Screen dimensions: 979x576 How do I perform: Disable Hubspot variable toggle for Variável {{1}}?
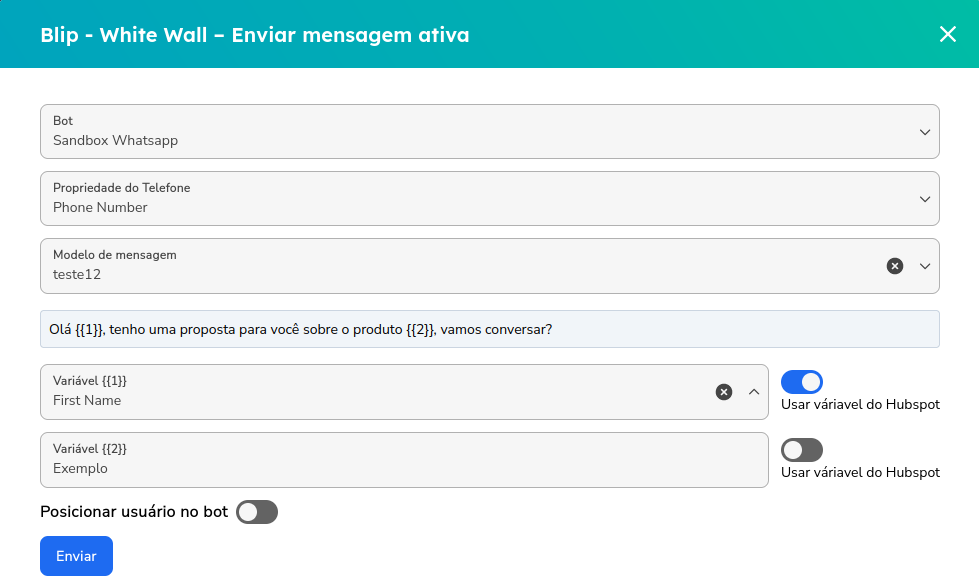(x=801, y=382)
